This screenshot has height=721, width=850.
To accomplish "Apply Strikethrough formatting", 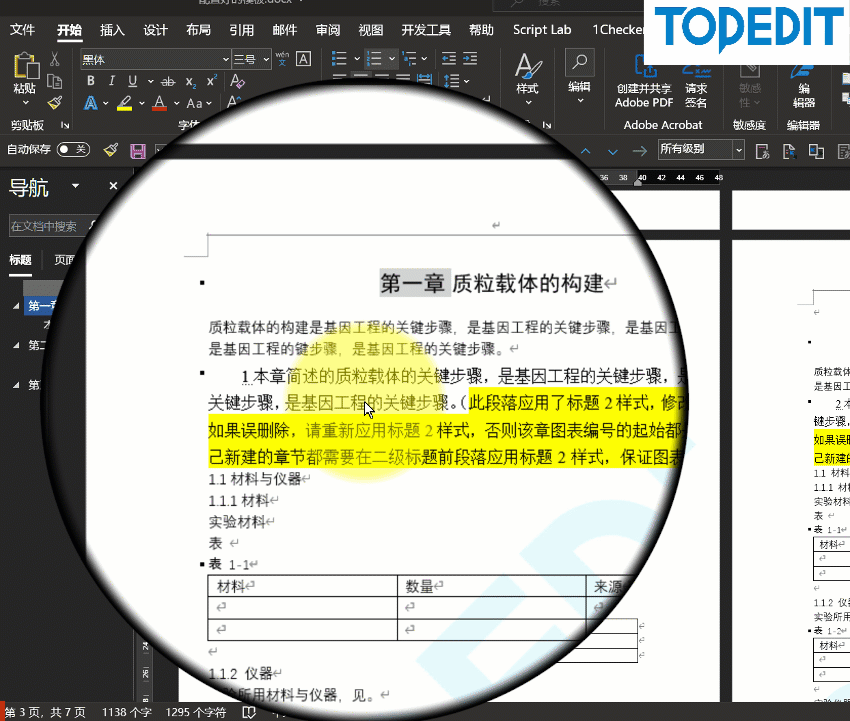I will click(168, 81).
